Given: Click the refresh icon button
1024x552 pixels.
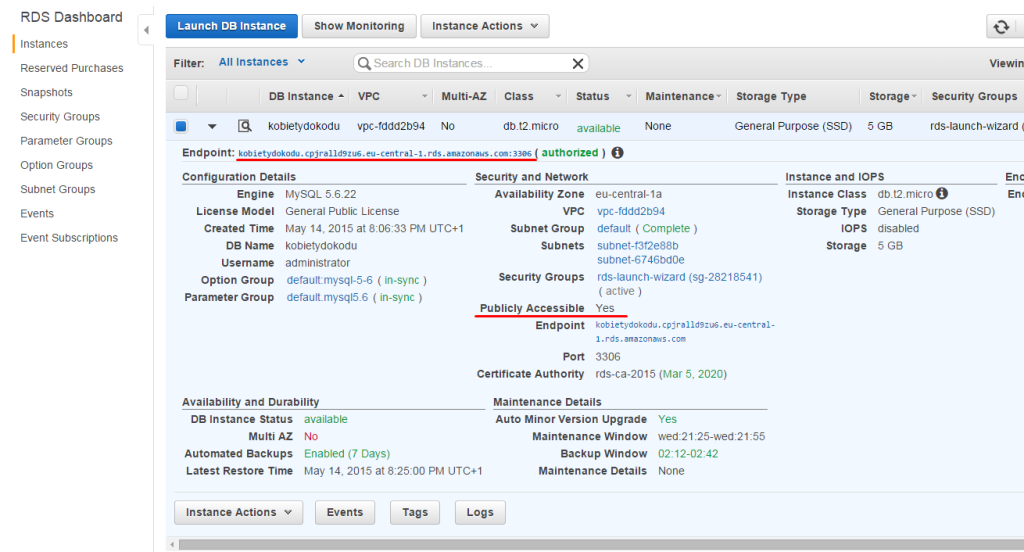Looking at the screenshot, I should tap(1001, 27).
